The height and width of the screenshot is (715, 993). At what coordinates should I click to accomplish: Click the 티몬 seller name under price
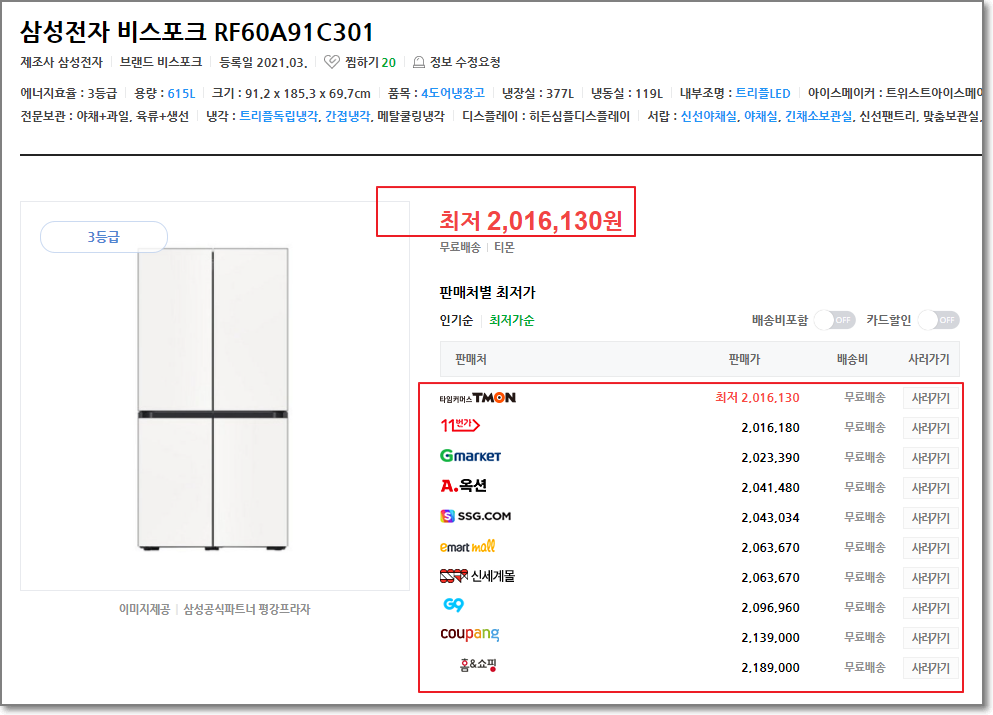pyautogui.click(x=504, y=248)
